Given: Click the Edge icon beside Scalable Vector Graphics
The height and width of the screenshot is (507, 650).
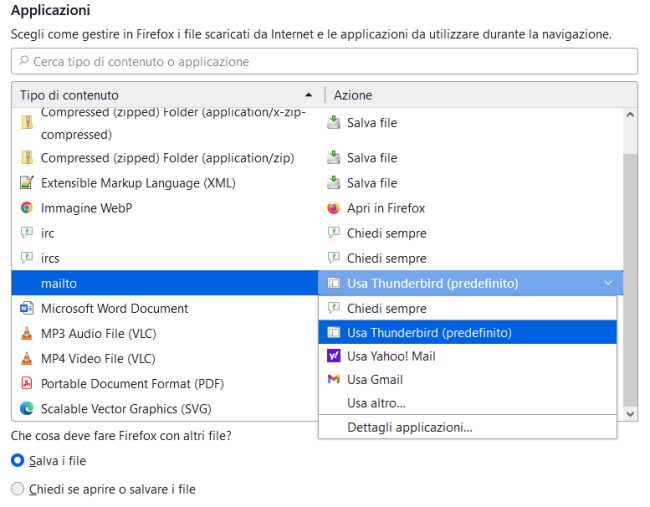Looking at the screenshot, I should pyautogui.click(x=27, y=409).
